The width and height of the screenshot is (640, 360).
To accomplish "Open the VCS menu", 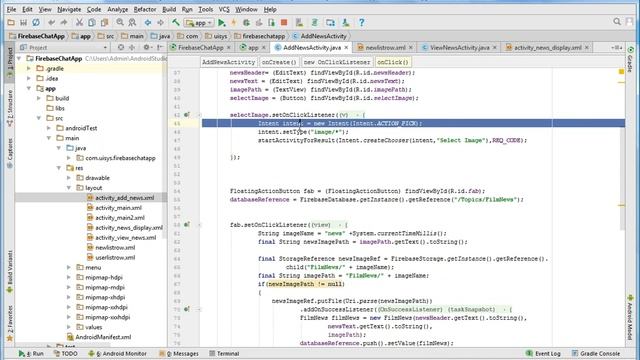I will point(224,9).
